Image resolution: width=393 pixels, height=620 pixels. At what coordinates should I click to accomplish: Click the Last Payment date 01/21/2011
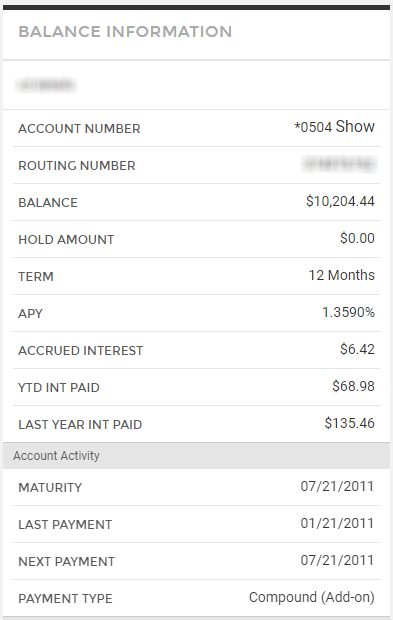337,524
